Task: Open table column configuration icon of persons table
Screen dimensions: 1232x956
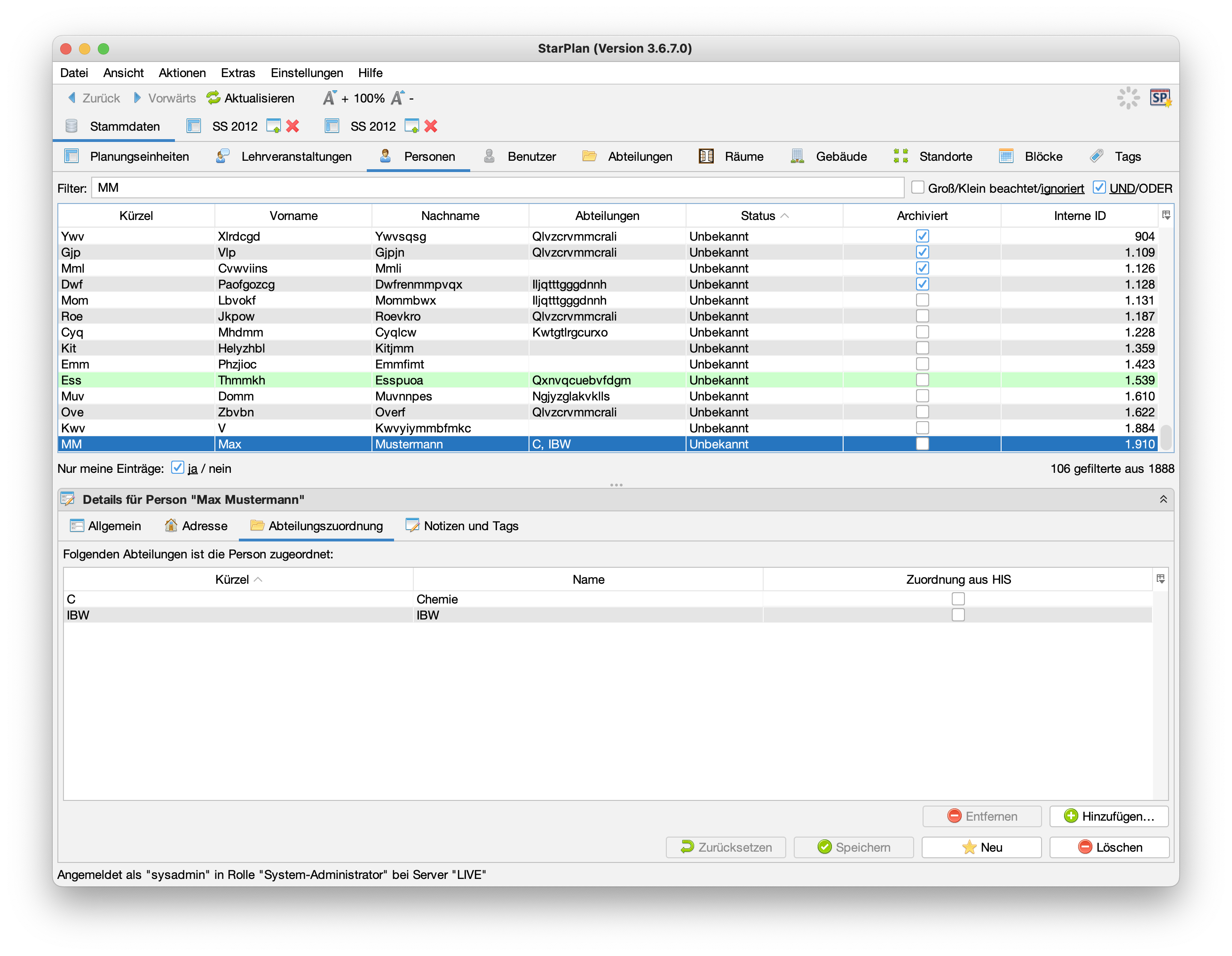Action: point(1166,215)
